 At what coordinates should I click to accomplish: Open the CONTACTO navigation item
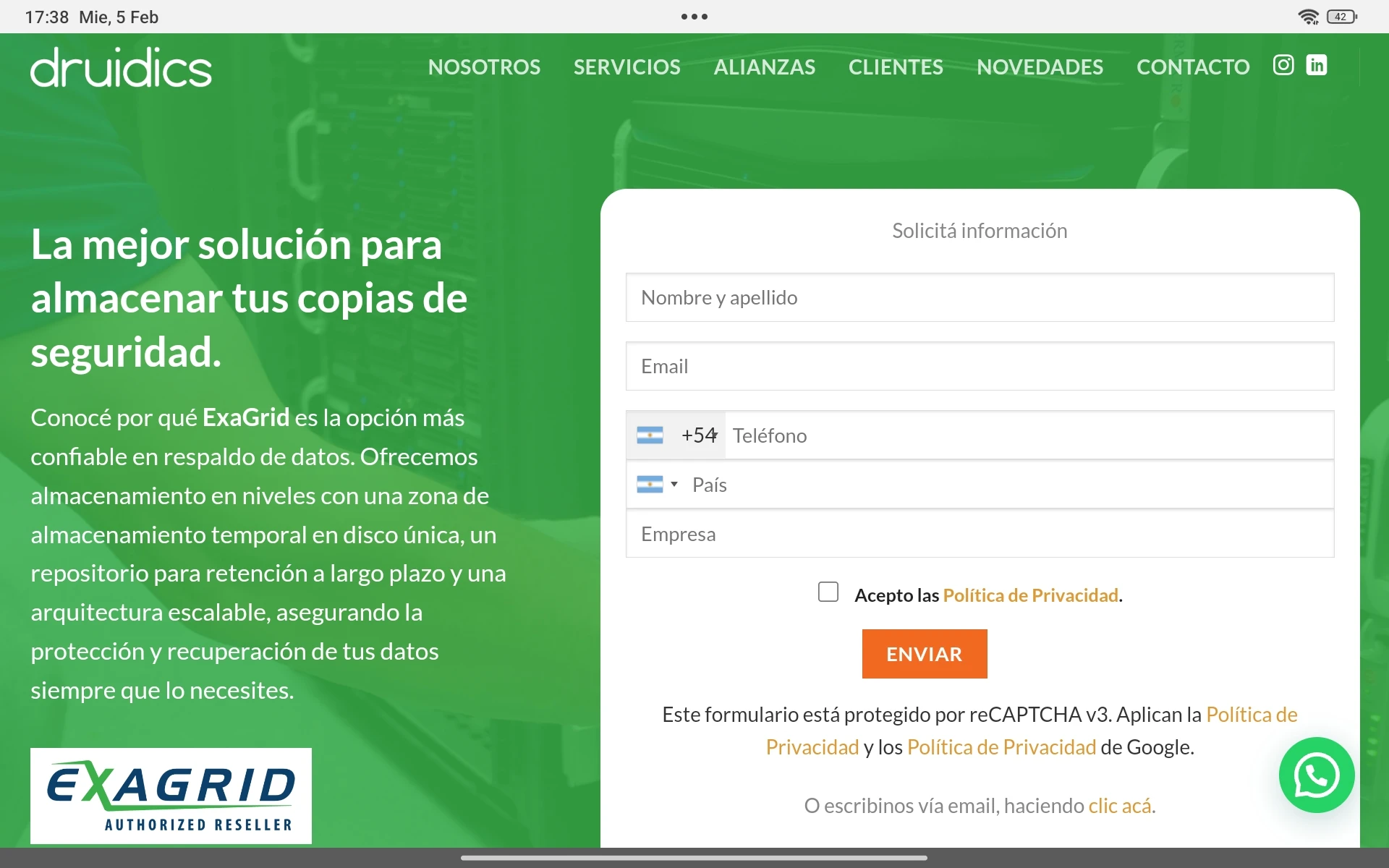click(1193, 67)
